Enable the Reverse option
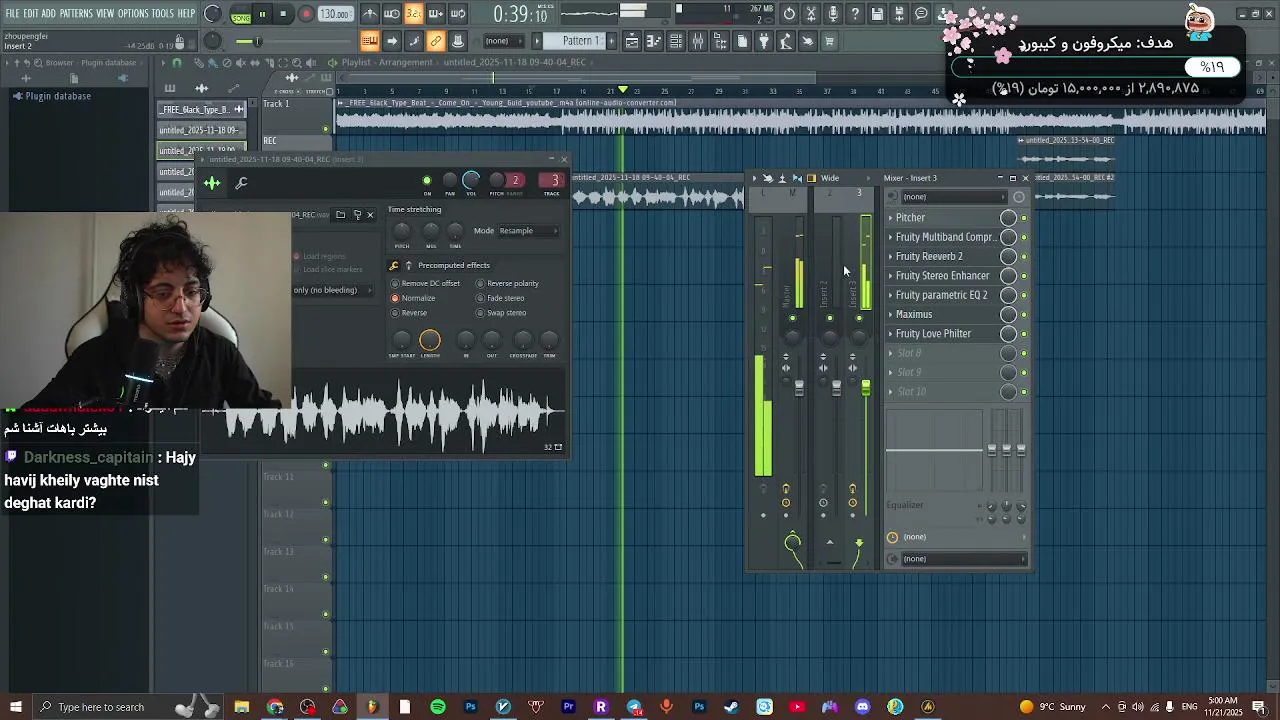Image resolution: width=1280 pixels, height=720 pixels. coord(409,313)
